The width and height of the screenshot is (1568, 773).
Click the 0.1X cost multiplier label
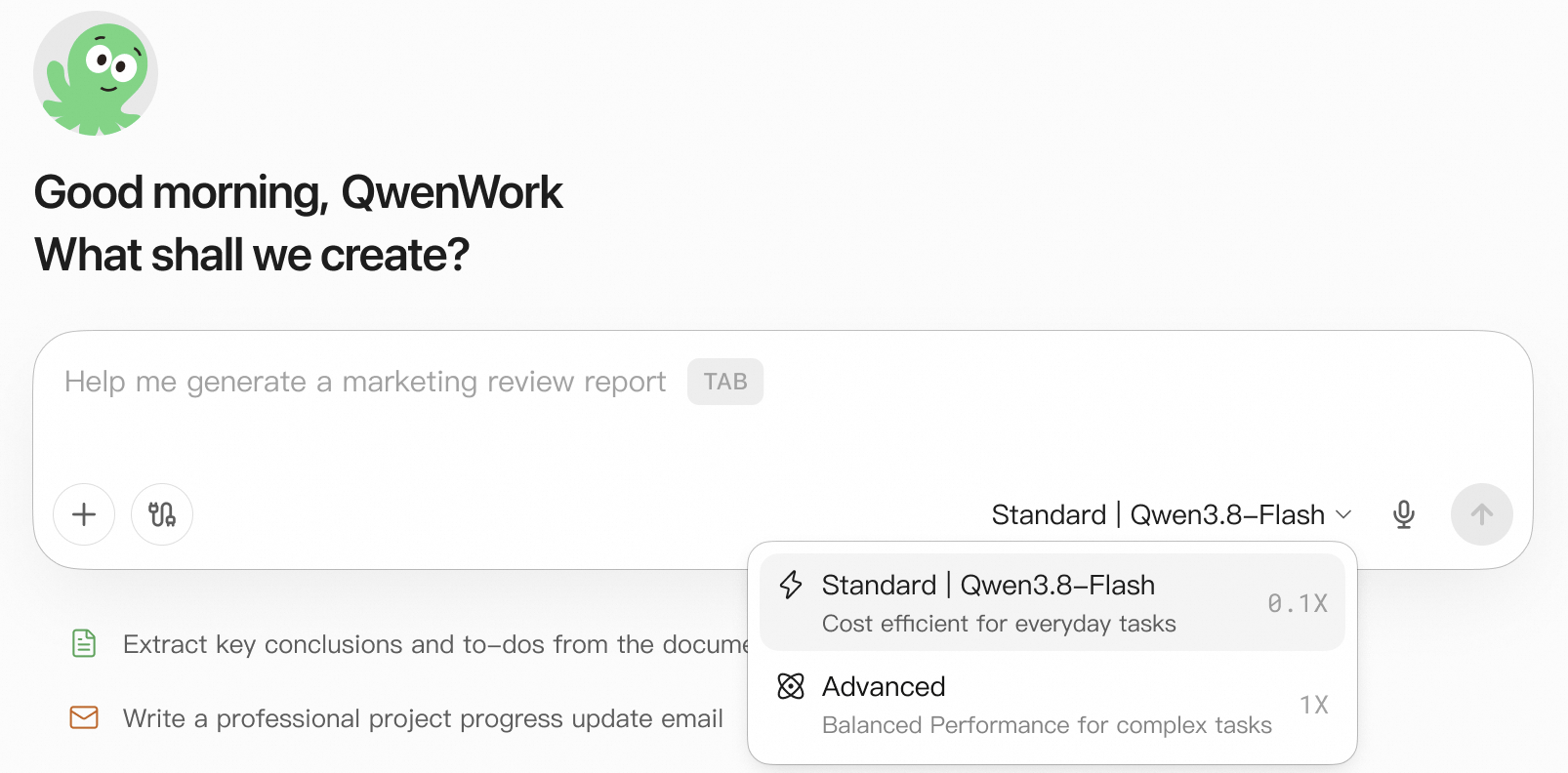(x=1298, y=603)
